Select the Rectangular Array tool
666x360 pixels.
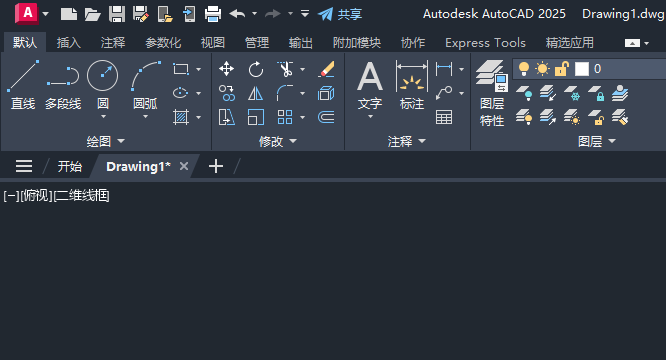[285, 117]
